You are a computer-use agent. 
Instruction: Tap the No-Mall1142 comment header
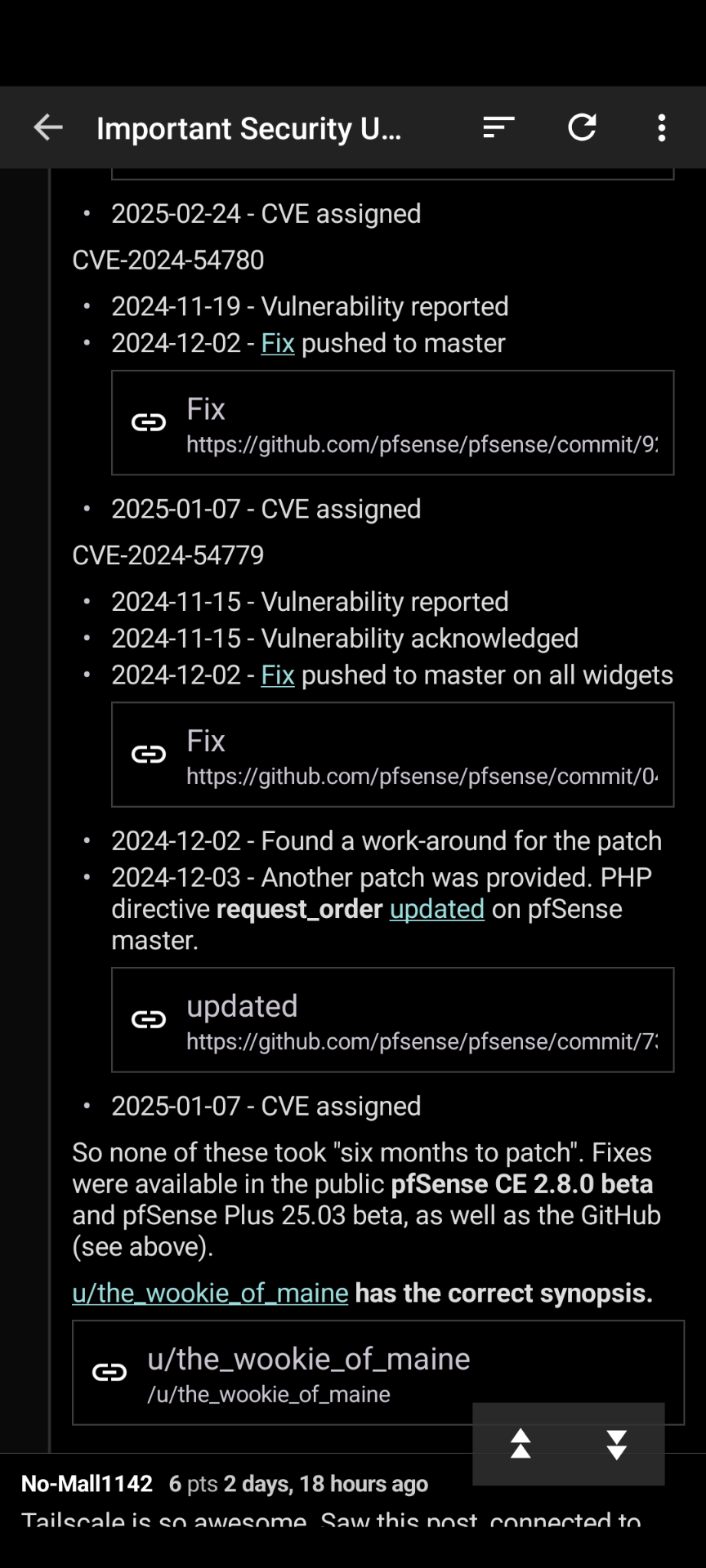[x=225, y=1483]
